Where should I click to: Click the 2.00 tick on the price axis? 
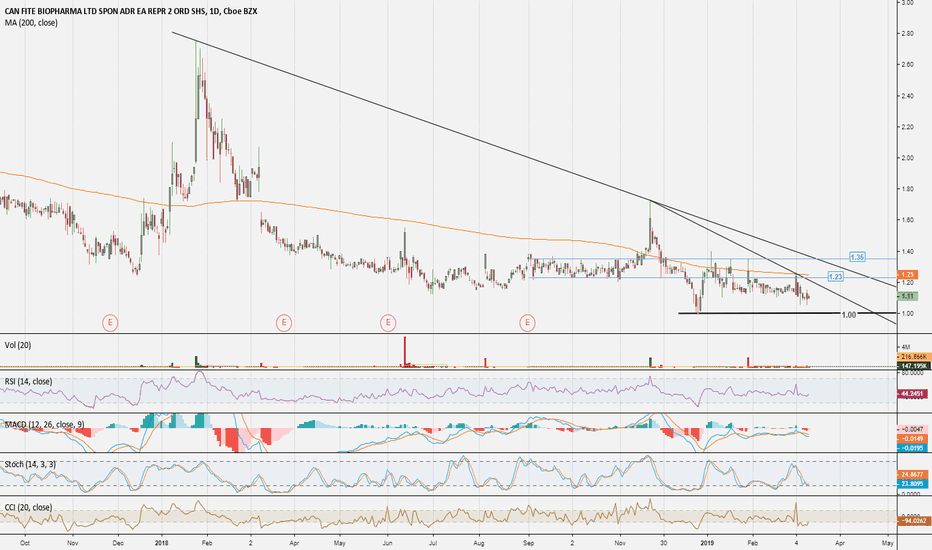click(x=908, y=158)
